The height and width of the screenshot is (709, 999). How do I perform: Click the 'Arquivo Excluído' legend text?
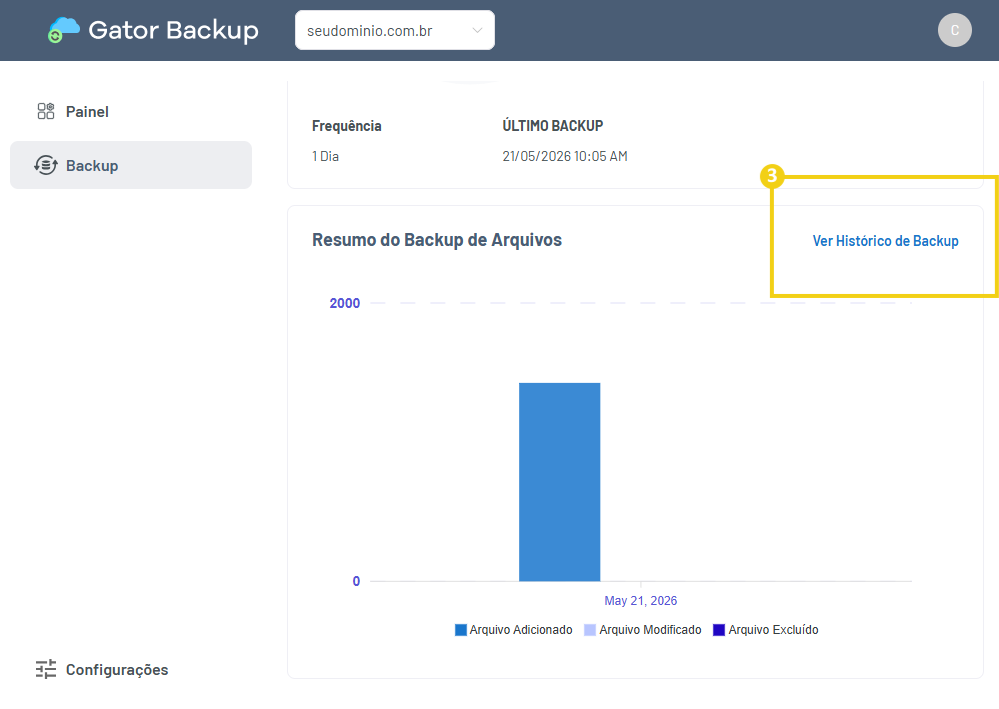coord(773,630)
